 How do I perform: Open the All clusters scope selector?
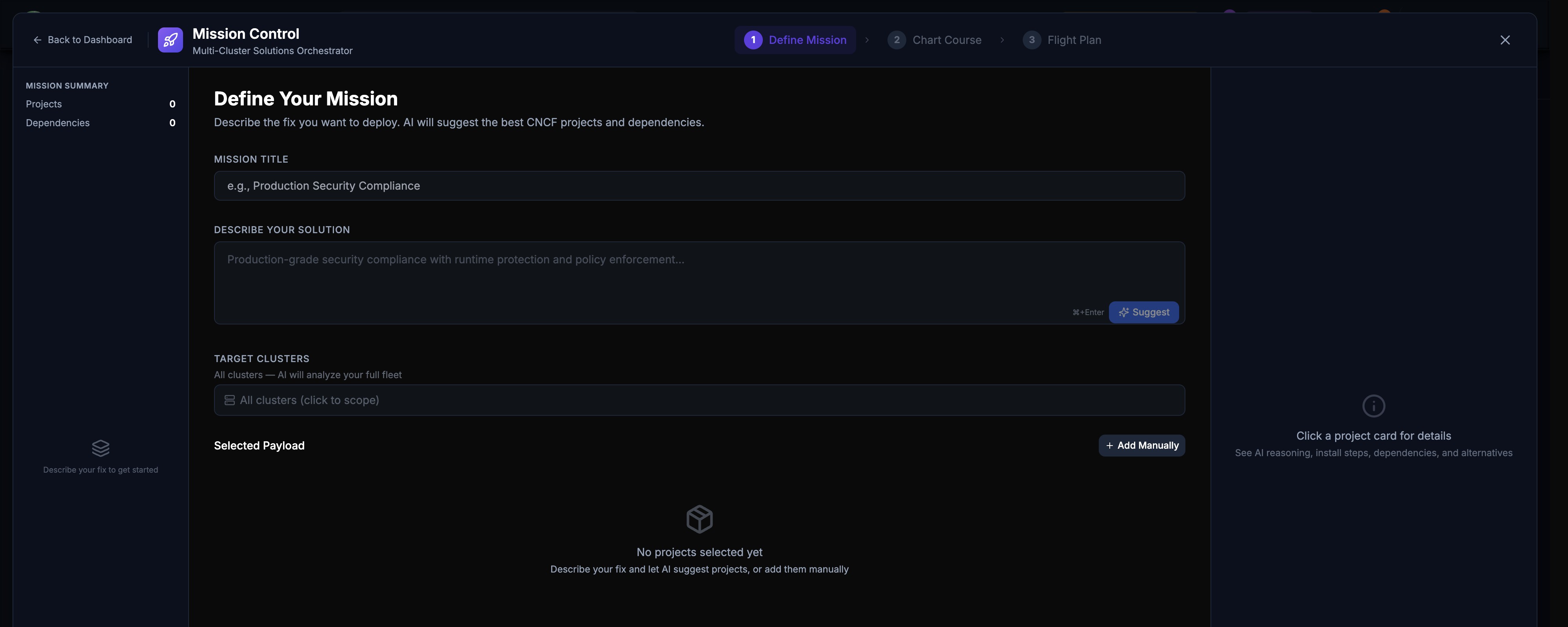[699, 400]
